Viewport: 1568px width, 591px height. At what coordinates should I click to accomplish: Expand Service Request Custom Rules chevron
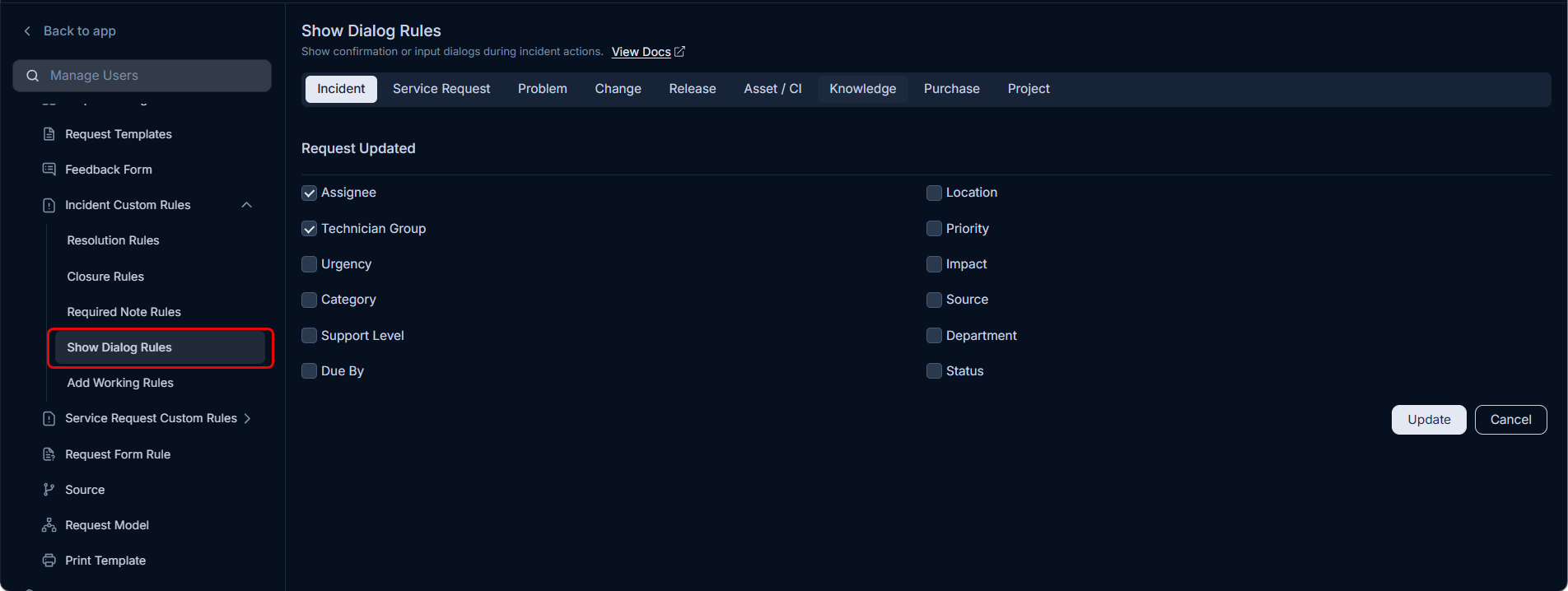point(247,418)
